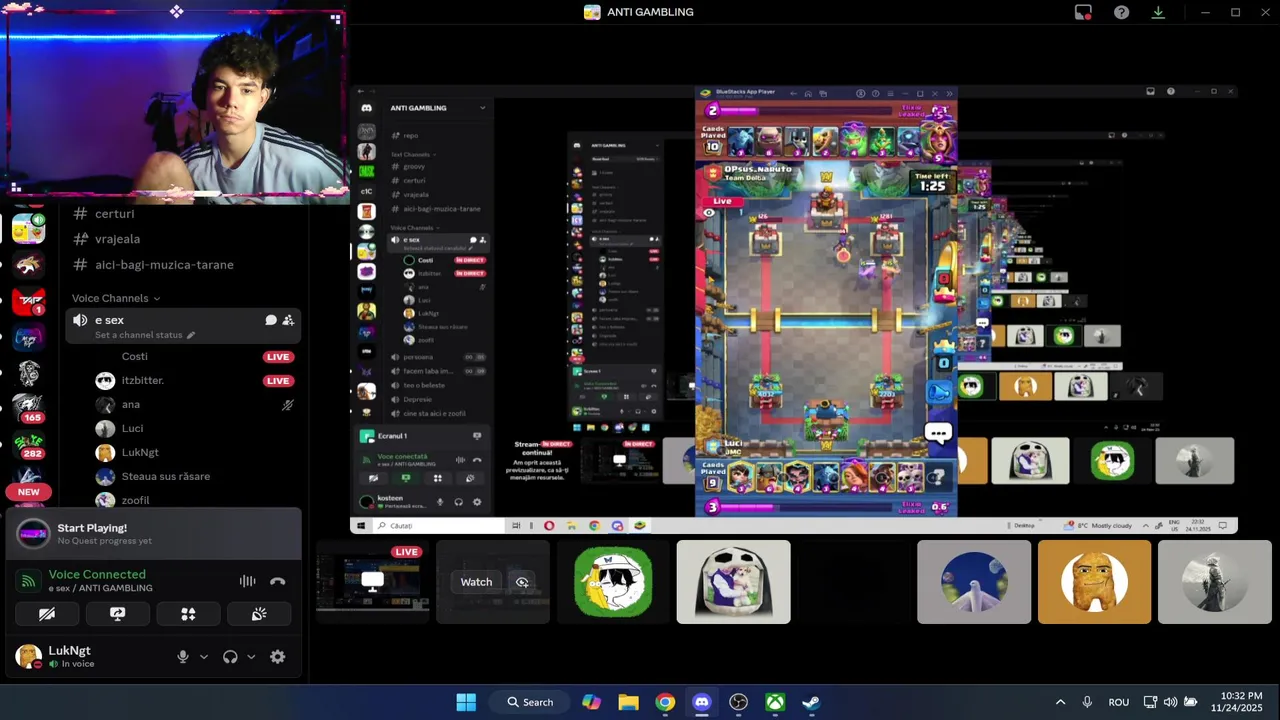Open File Explorer in the taskbar

(x=628, y=702)
